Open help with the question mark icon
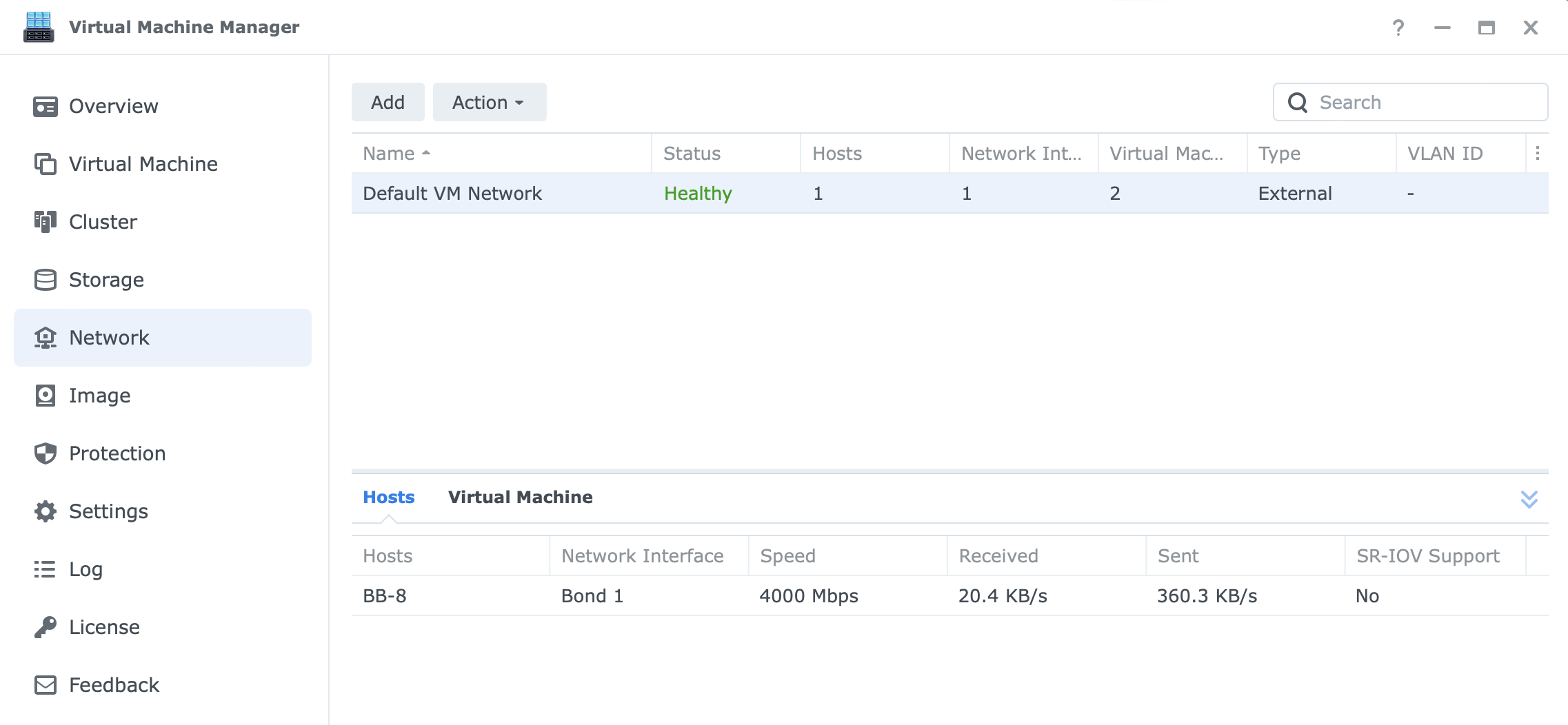This screenshot has width=1568, height=725. pyautogui.click(x=1398, y=28)
